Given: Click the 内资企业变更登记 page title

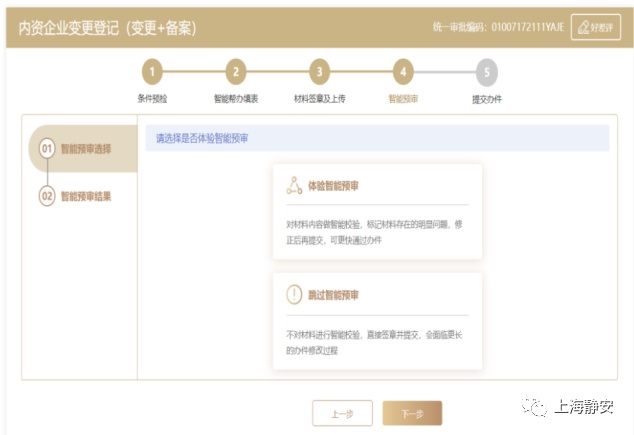Looking at the screenshot, I should (107, 28).
